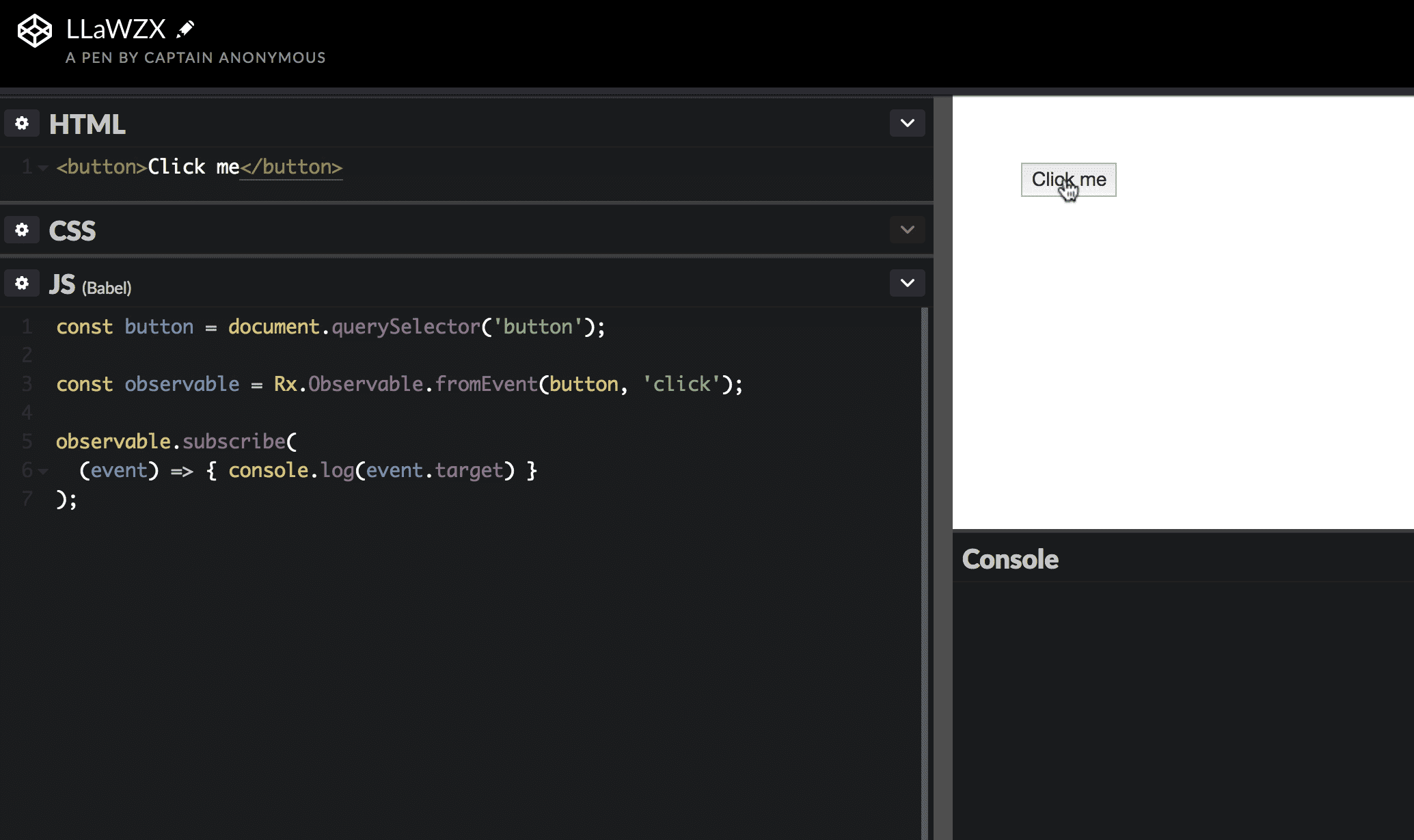Viewport: 1414px width, 840px height.
Task: Click the HTML panel header label
Action: (87, 124)
